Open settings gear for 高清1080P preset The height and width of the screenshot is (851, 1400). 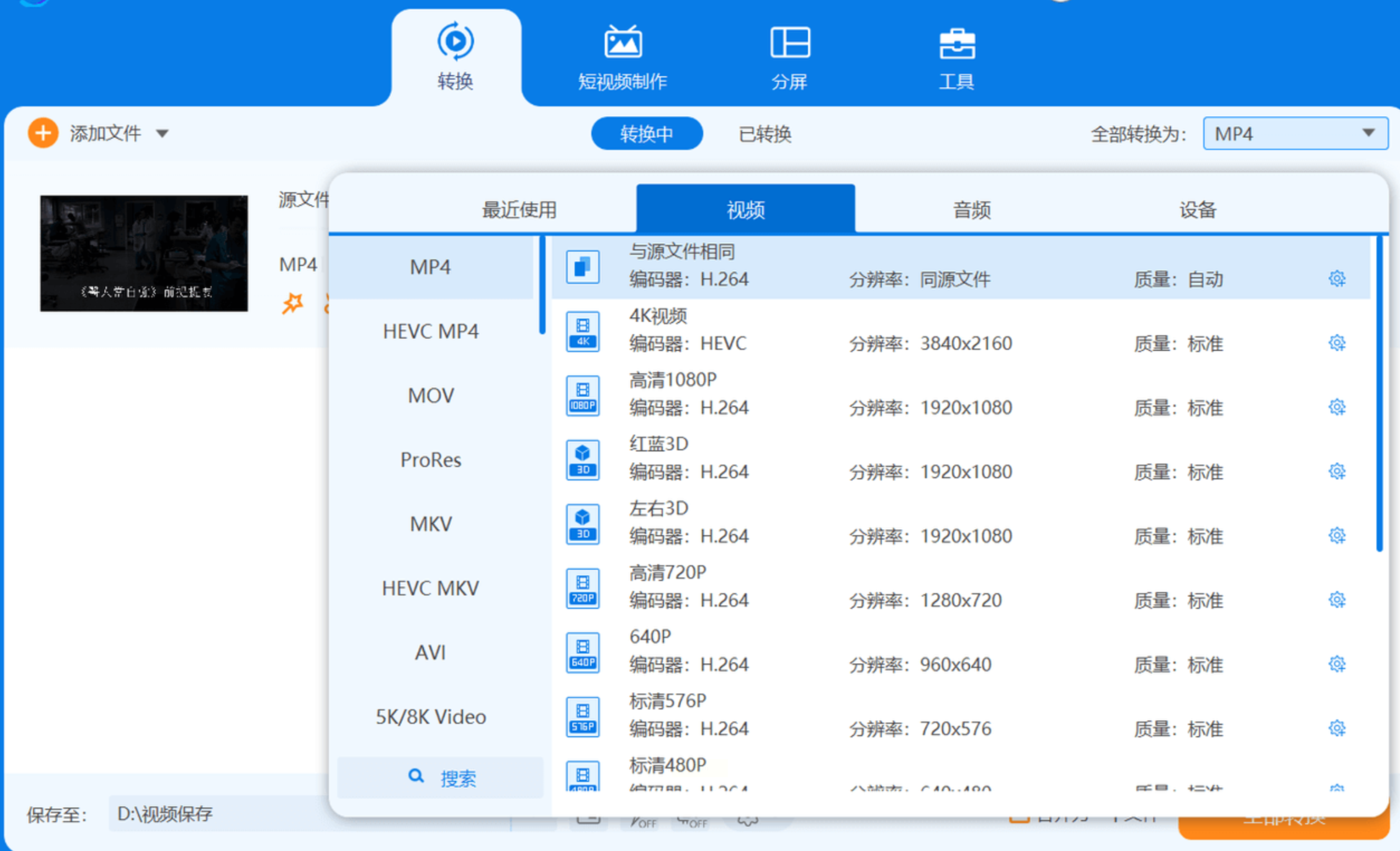click(1337, 408)
